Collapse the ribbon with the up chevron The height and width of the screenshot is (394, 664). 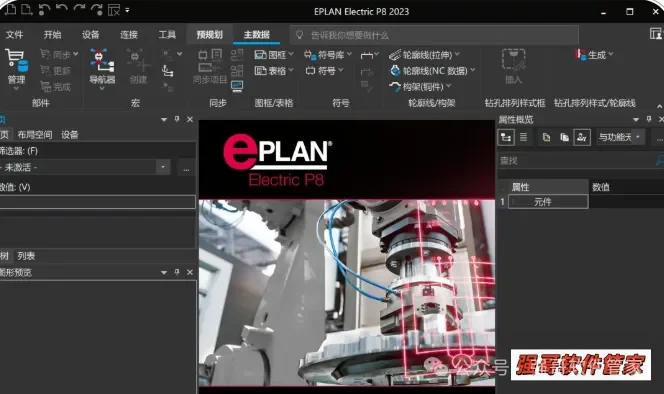coord(659,106)
